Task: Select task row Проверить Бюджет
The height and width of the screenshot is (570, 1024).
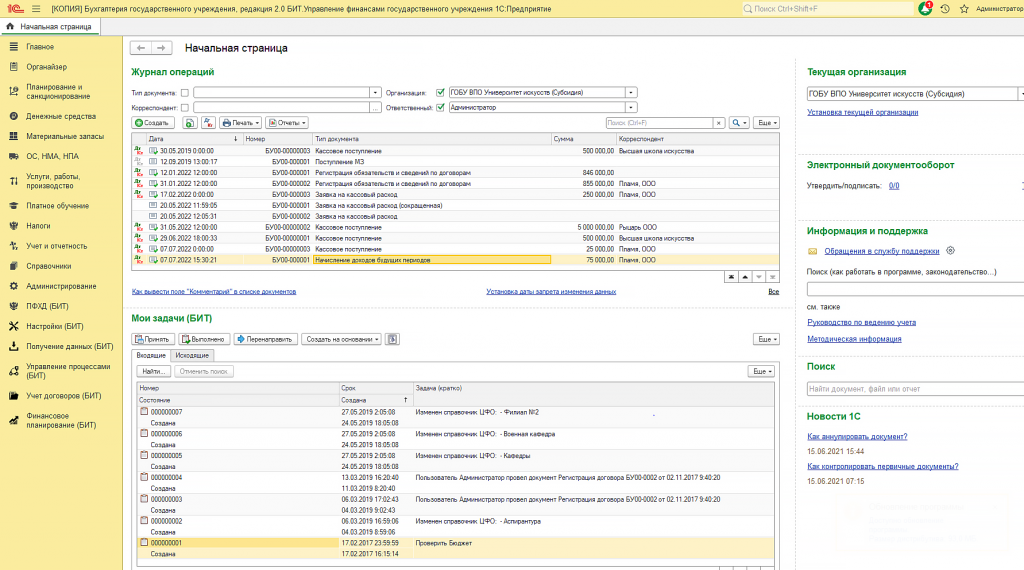Action: point(455,548)
